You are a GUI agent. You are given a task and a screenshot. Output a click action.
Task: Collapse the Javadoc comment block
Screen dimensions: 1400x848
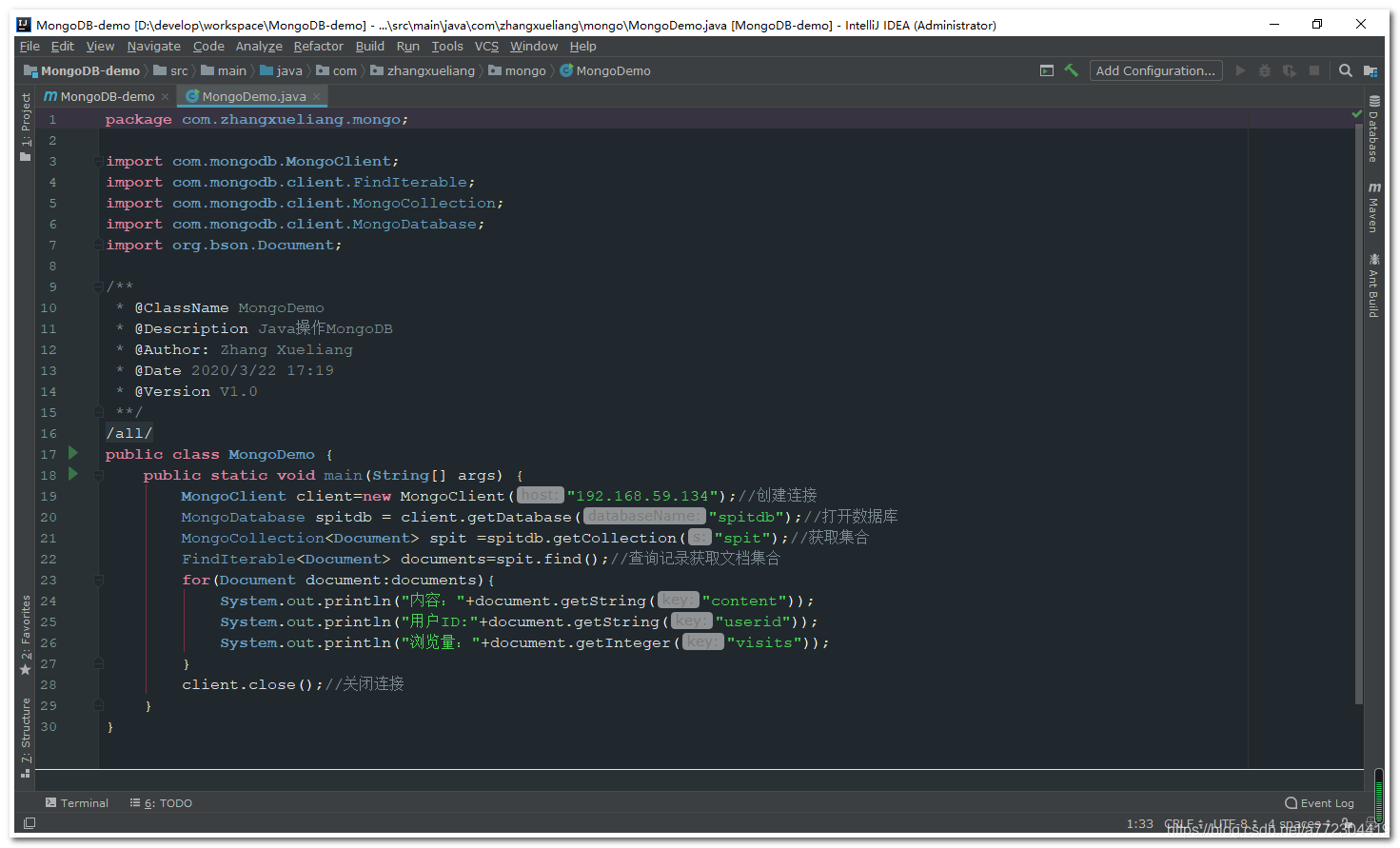click(x=98, y=286)
